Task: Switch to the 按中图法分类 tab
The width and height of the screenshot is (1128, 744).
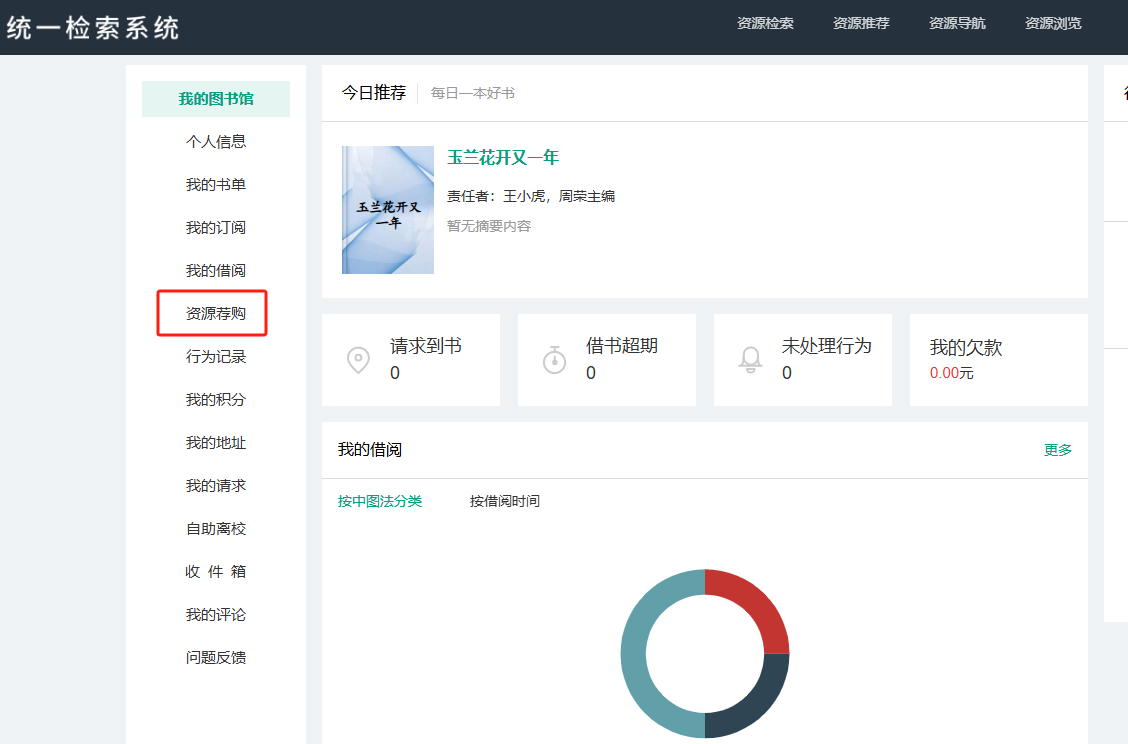Action: (380, 501)
